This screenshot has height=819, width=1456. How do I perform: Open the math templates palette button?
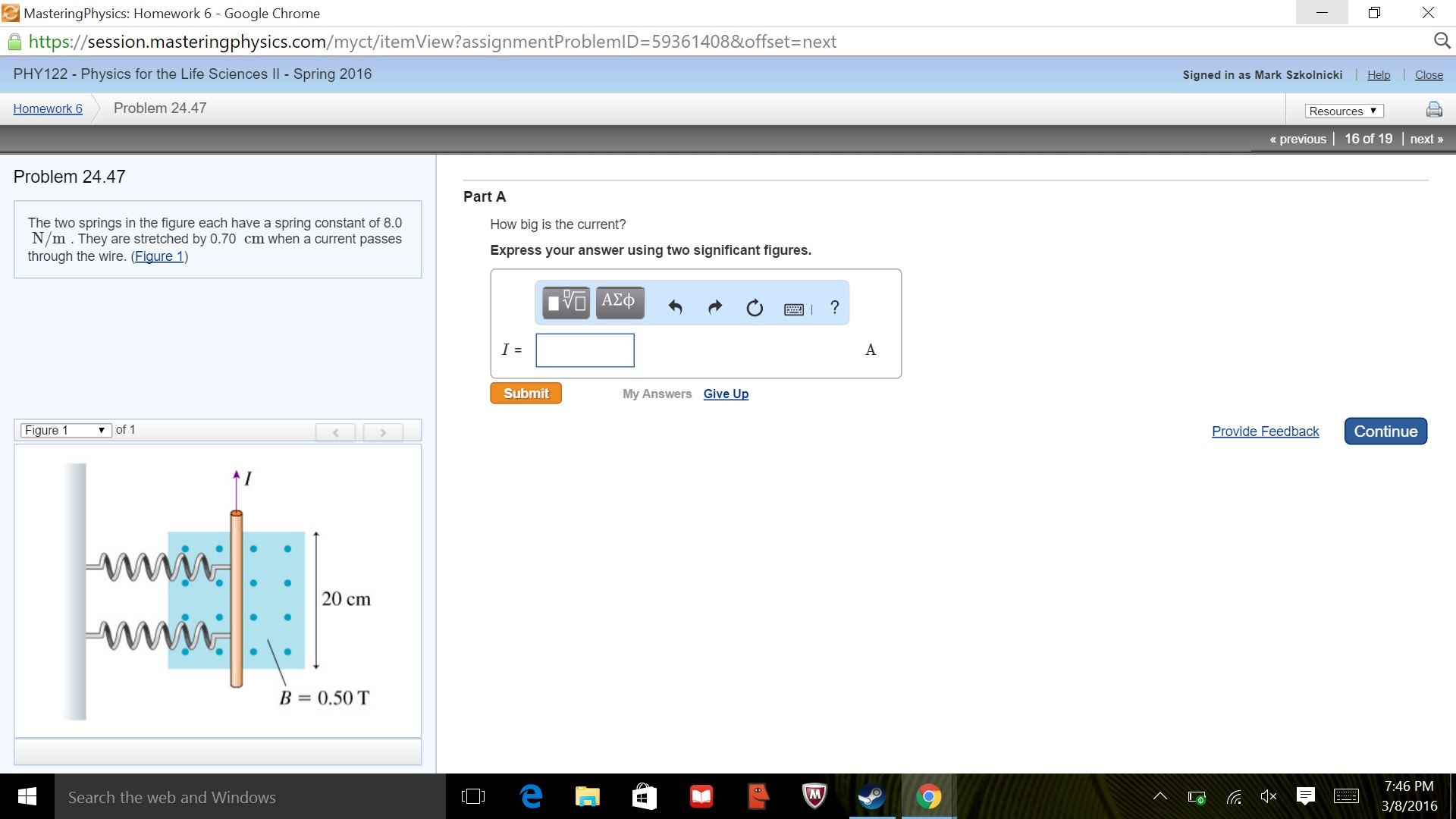point(566,303)
